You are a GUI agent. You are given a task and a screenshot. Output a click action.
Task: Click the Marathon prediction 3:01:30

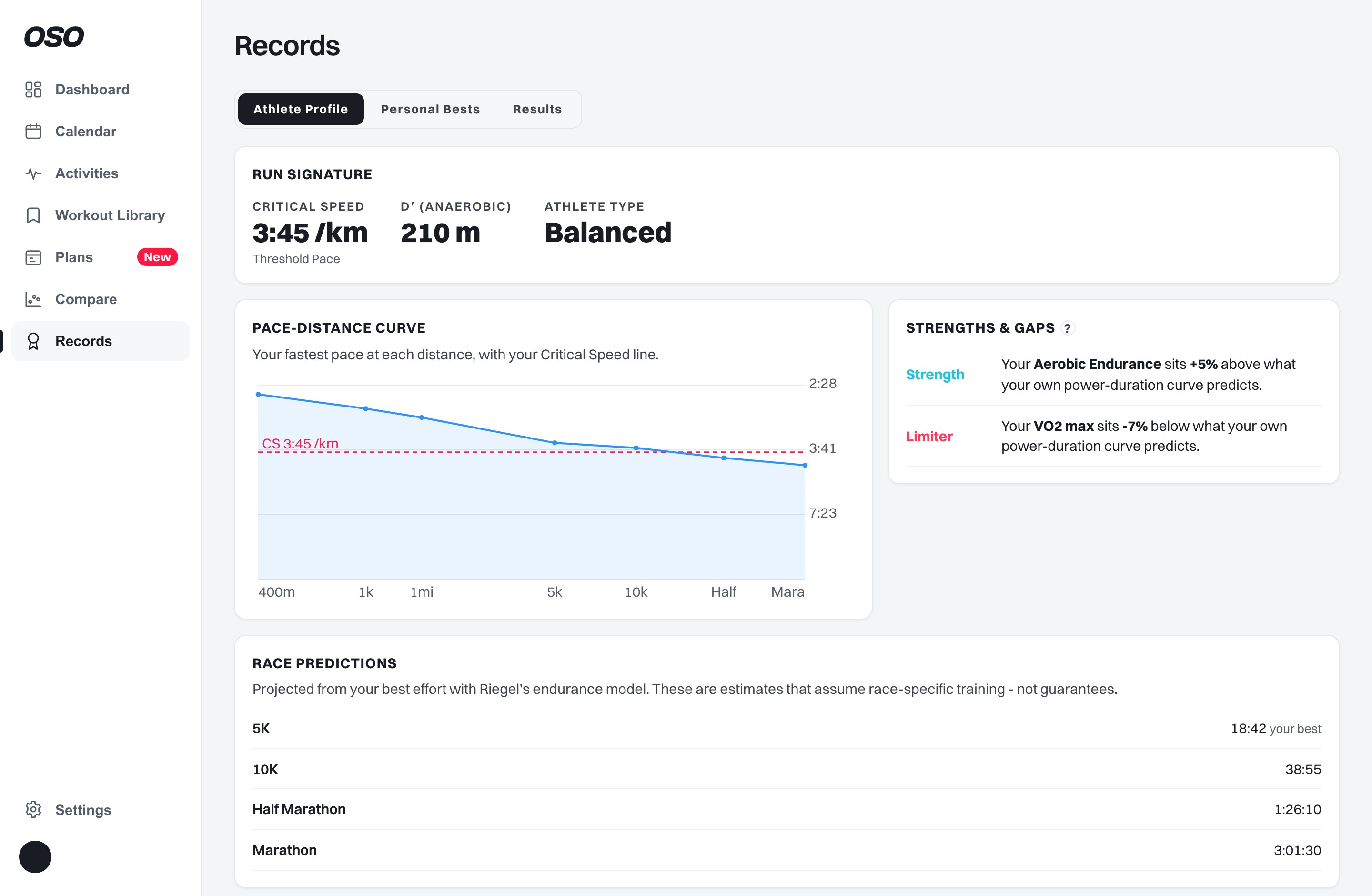pyautogui.click(x=1298, y=850)
